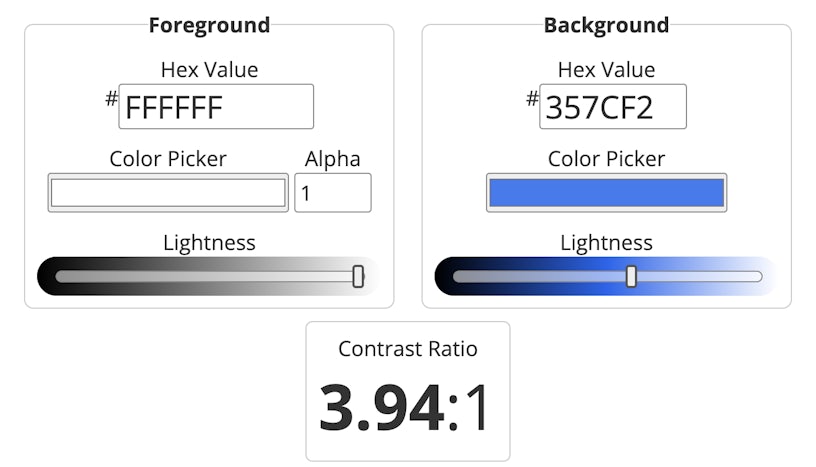The image size is (816, 467).
Task: Click the Background "Hex Value" label
Action: pyautogui.click(x=606, y=70)
